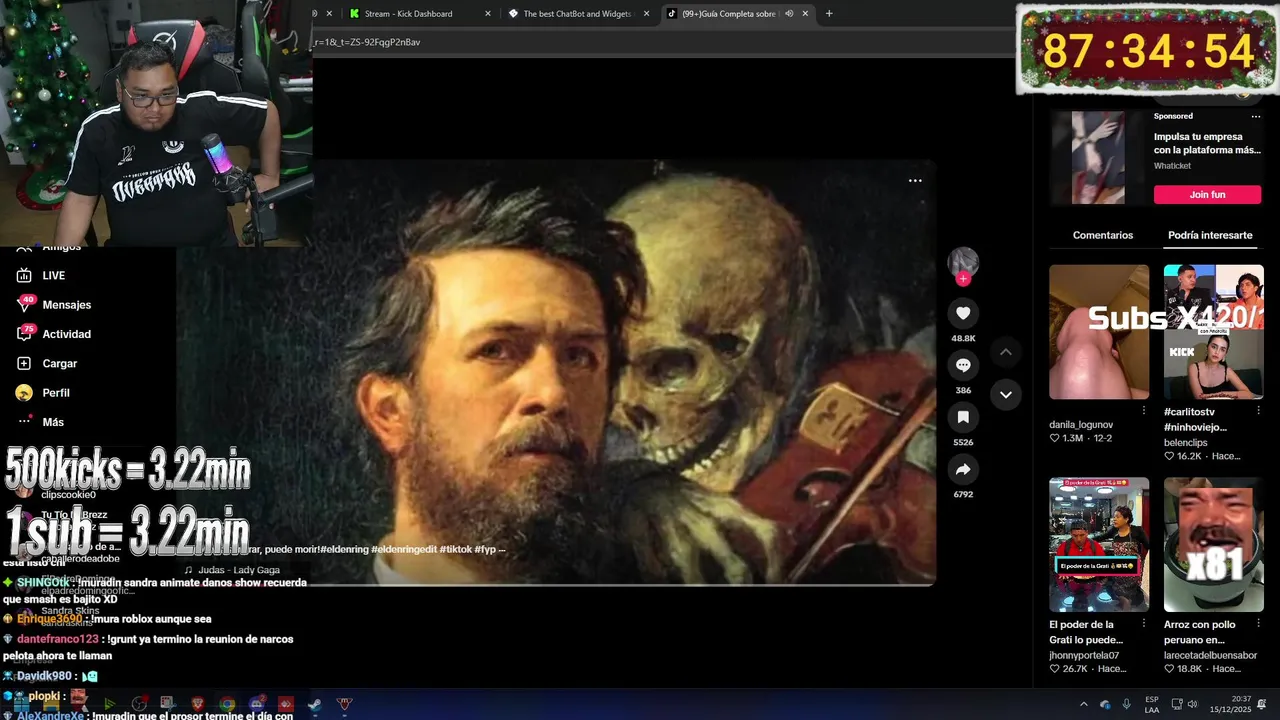1280x720 pixels.
Task: Open options for El poder de la Grati
Action: pos(1144,623)
